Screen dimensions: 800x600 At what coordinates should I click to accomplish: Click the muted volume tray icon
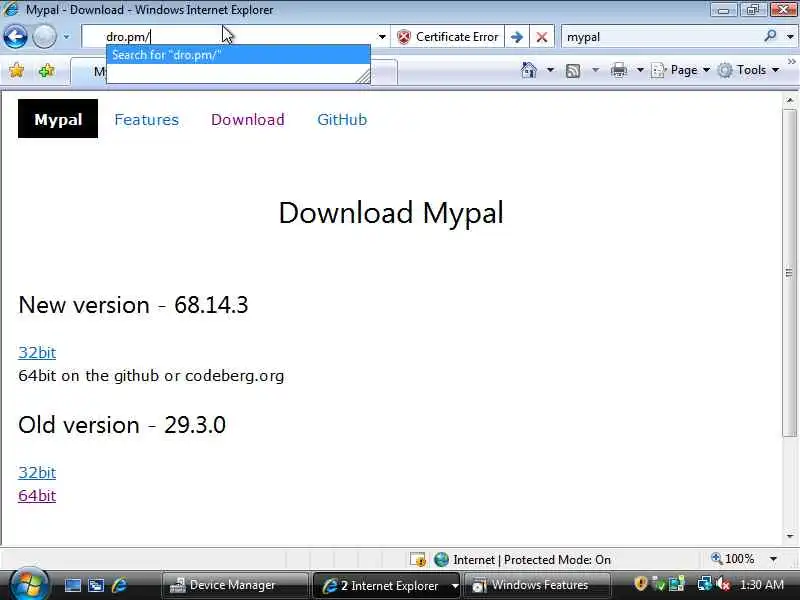click(x=722, y=584)
